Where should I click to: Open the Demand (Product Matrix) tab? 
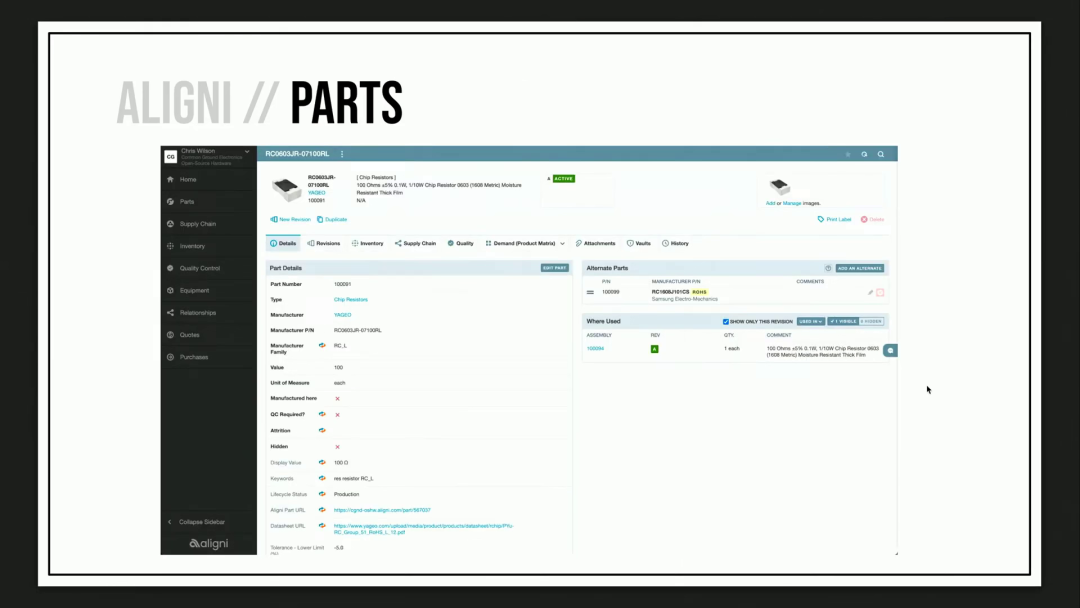click(x=521, y=244)
